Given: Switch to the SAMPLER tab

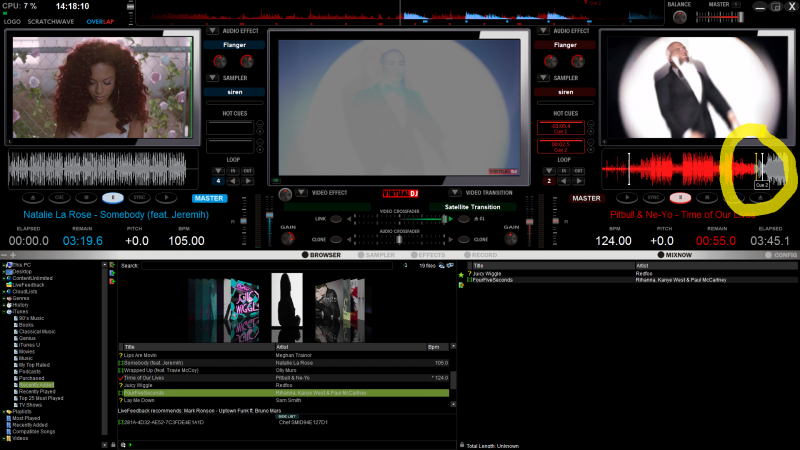Looking at the screenshot, I should point(377,255).
